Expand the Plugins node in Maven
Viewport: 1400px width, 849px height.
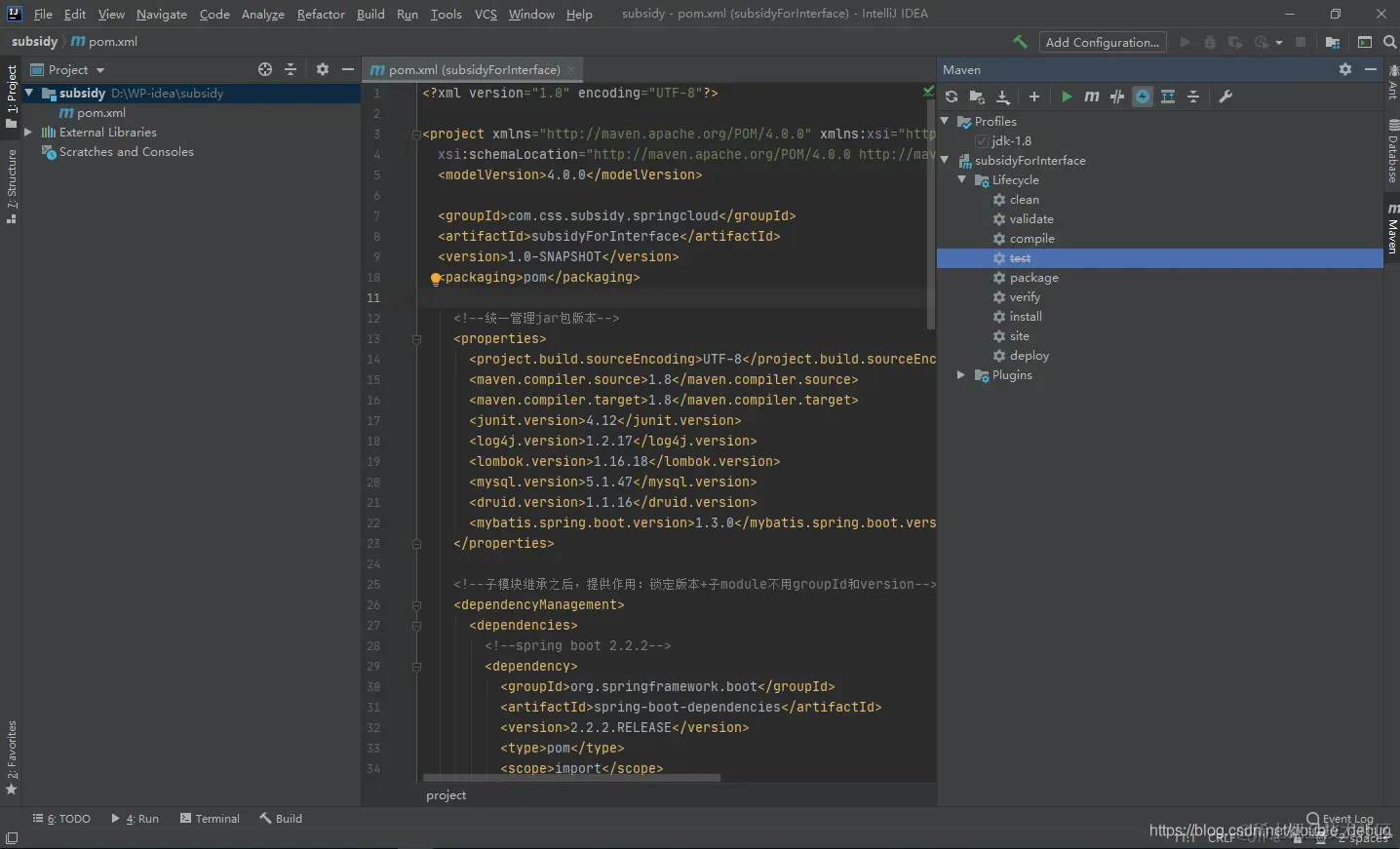961,375
